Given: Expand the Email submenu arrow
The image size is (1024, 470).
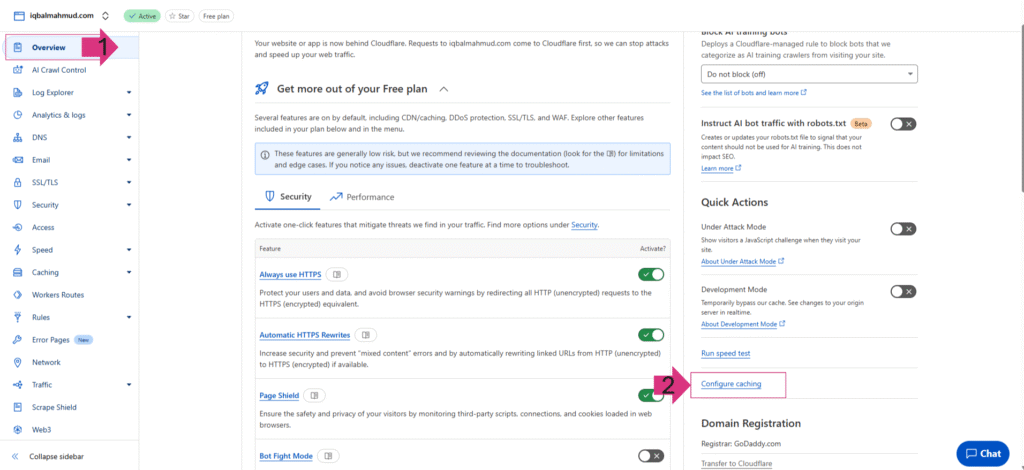Looking at the screenshot, I should [x=129, y=160].
